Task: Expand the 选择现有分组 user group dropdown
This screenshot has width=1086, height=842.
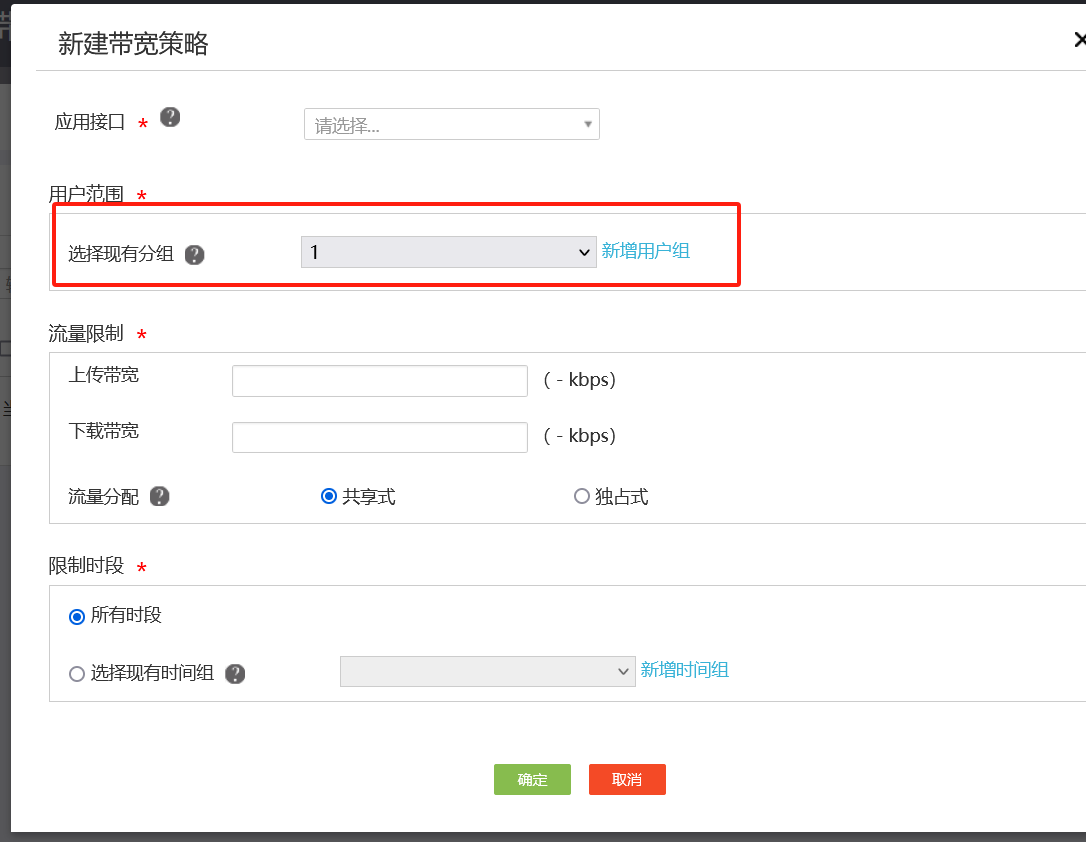Action: coord(448,253)
